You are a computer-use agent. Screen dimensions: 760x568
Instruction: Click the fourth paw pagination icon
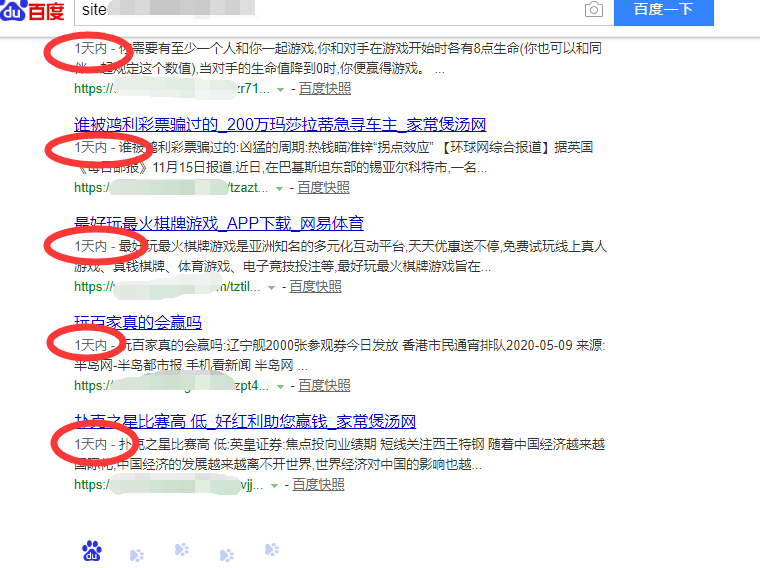(227, 554)
